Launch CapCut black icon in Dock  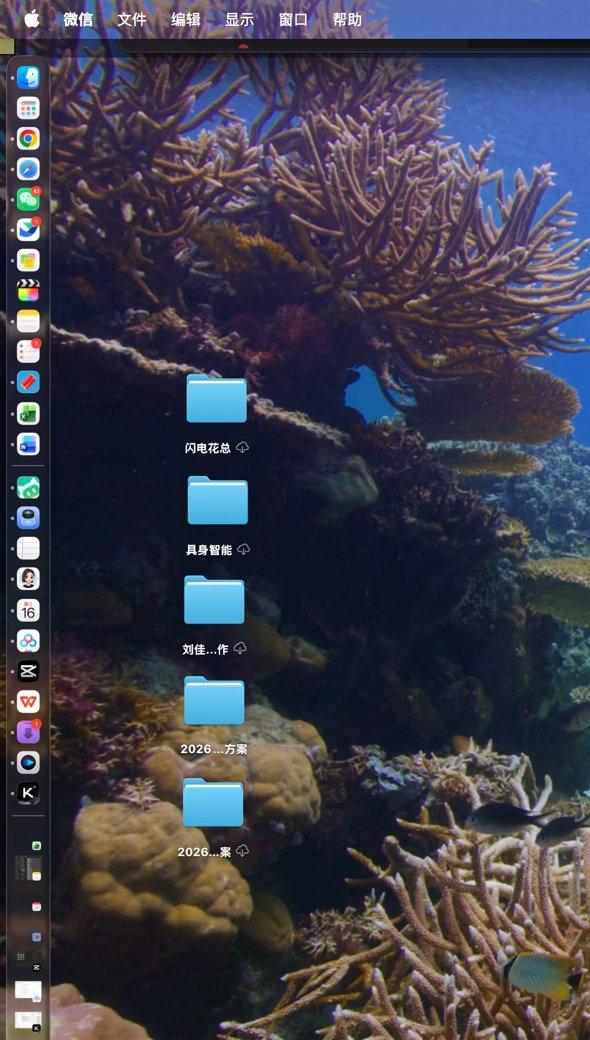pyautogui.click(x=28, y=671)
